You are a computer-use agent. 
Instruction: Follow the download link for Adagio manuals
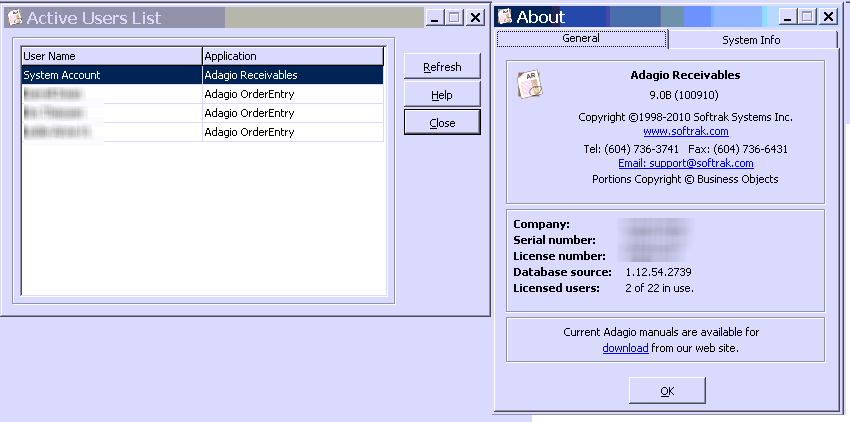click(x=625, y=348)
